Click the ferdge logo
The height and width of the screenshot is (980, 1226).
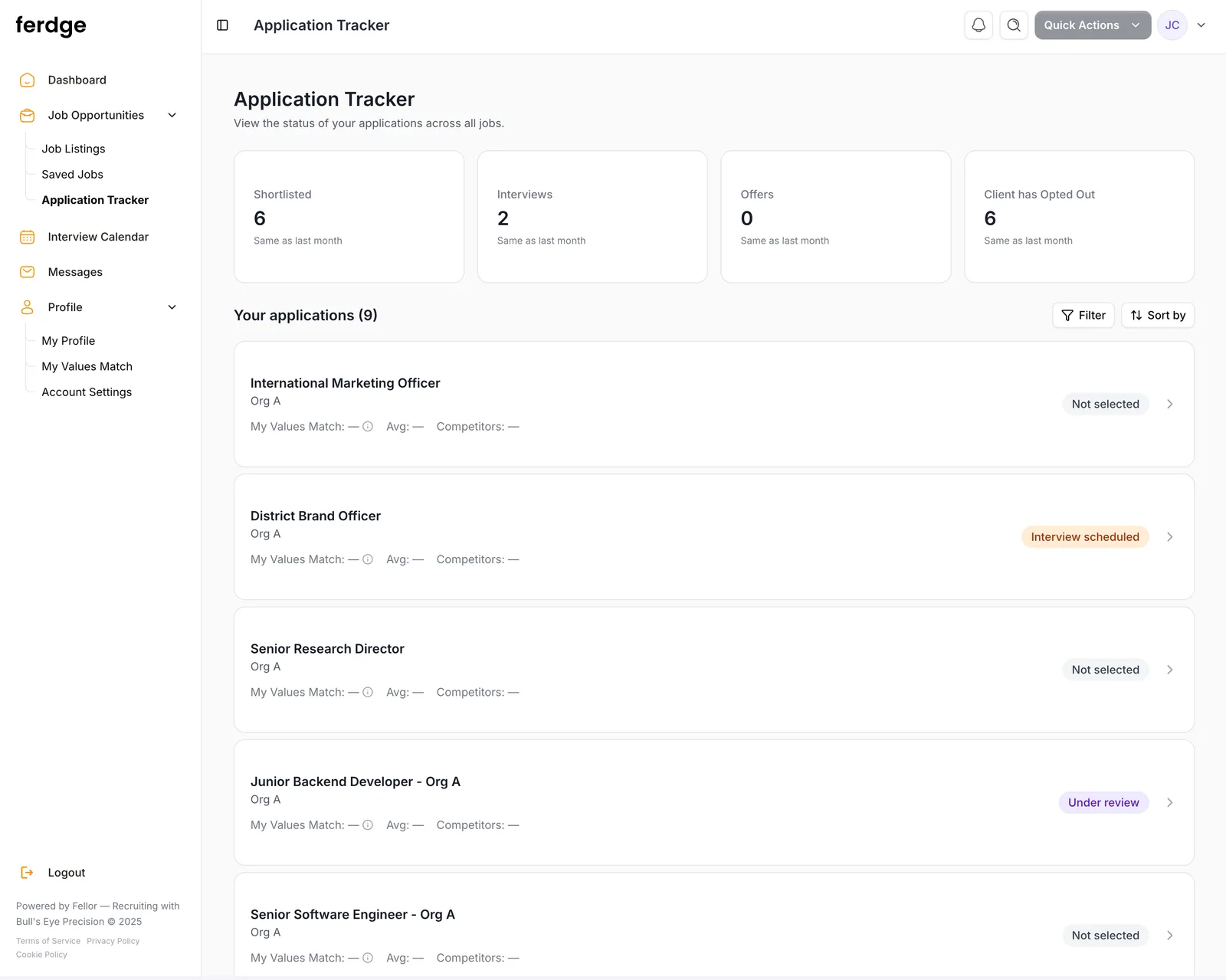pyautogui.click(x=51, y=25)
